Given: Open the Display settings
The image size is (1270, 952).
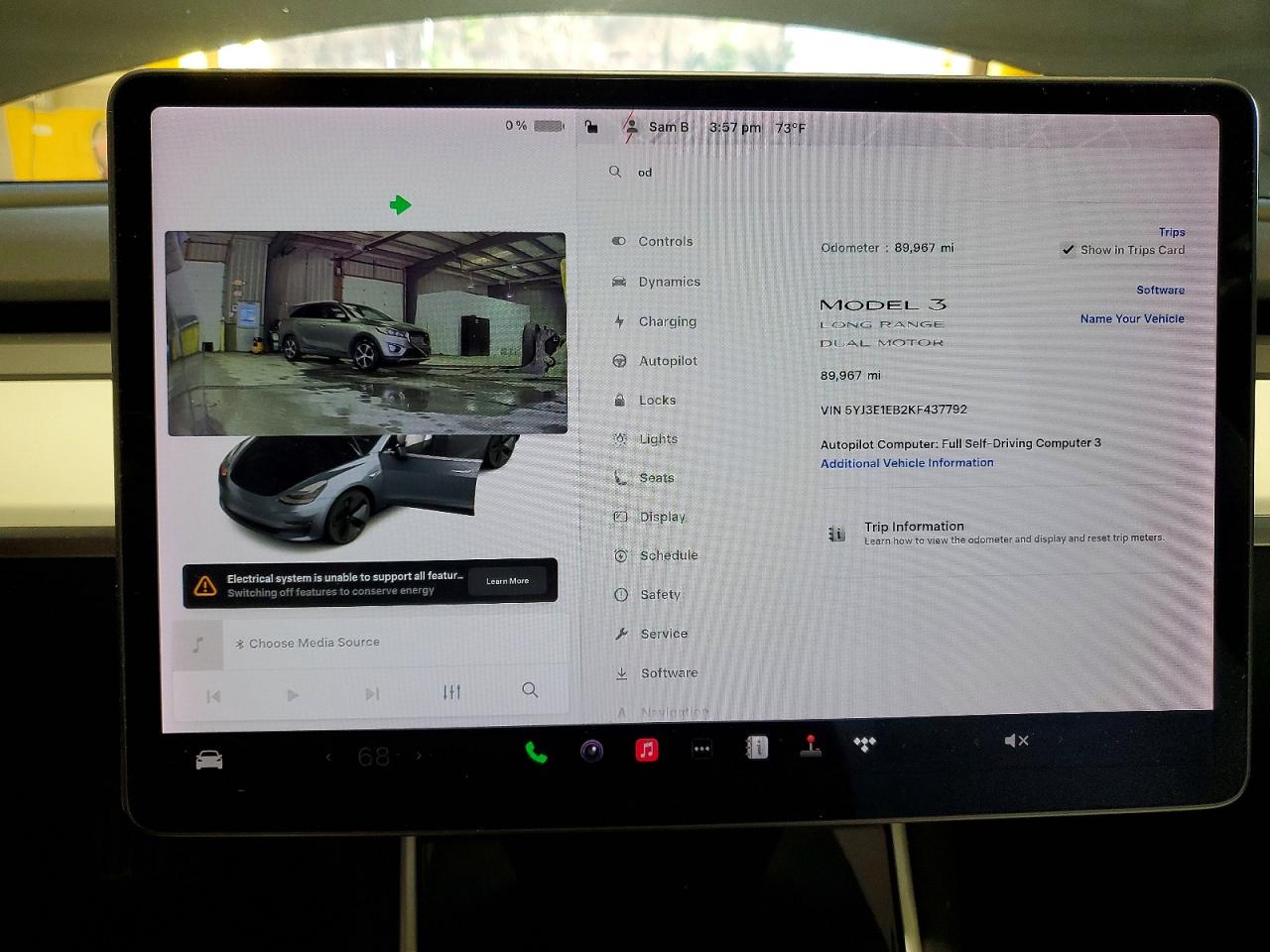Looking at the screenshot, I should pos(650,517).
